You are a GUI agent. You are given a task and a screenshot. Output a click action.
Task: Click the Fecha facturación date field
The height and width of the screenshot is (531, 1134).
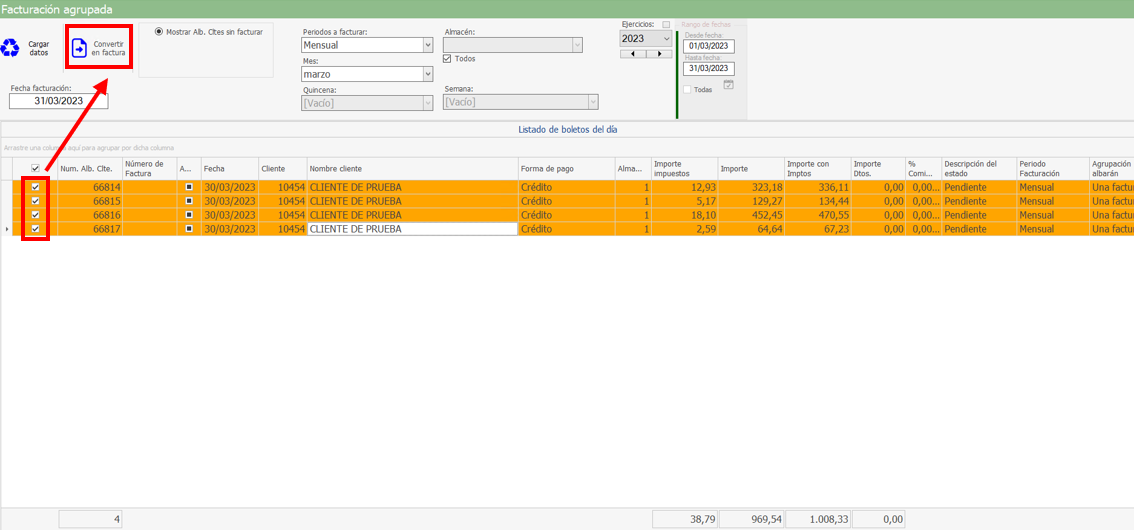58,101
